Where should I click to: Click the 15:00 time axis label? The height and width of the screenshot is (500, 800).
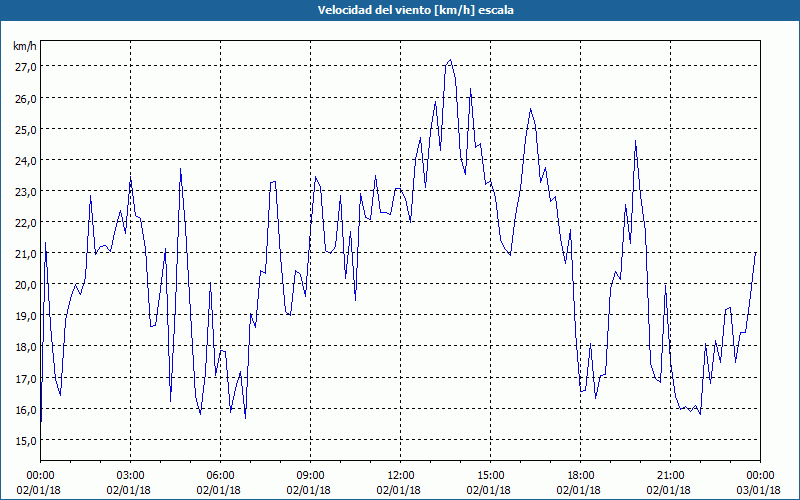(x=490, y=476)
